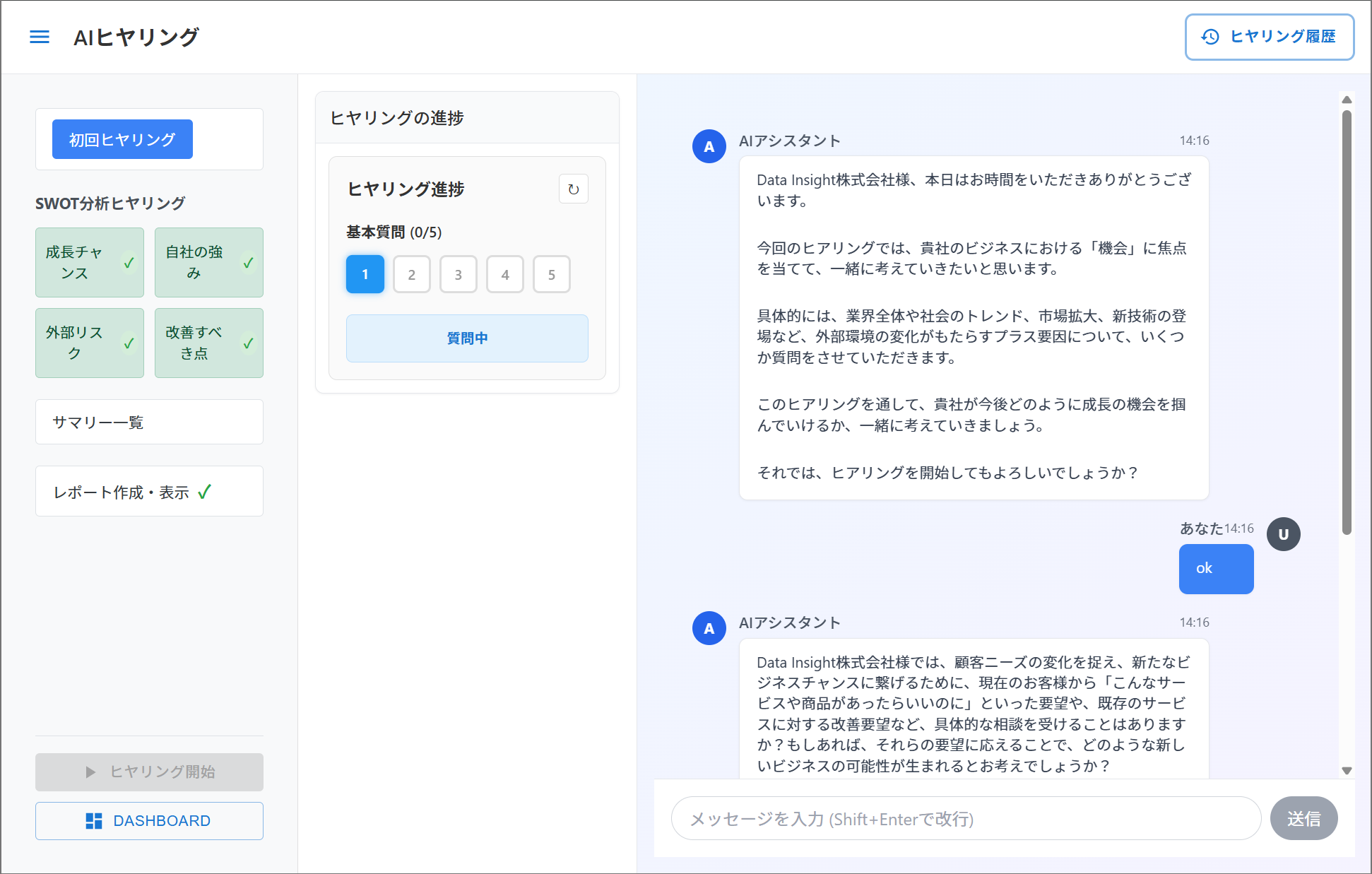Image resolution: width=1372 pixels, height=874 pixels.
Task: Toggle the checkmark on 成長チャンス card
Action: (129, 262)
